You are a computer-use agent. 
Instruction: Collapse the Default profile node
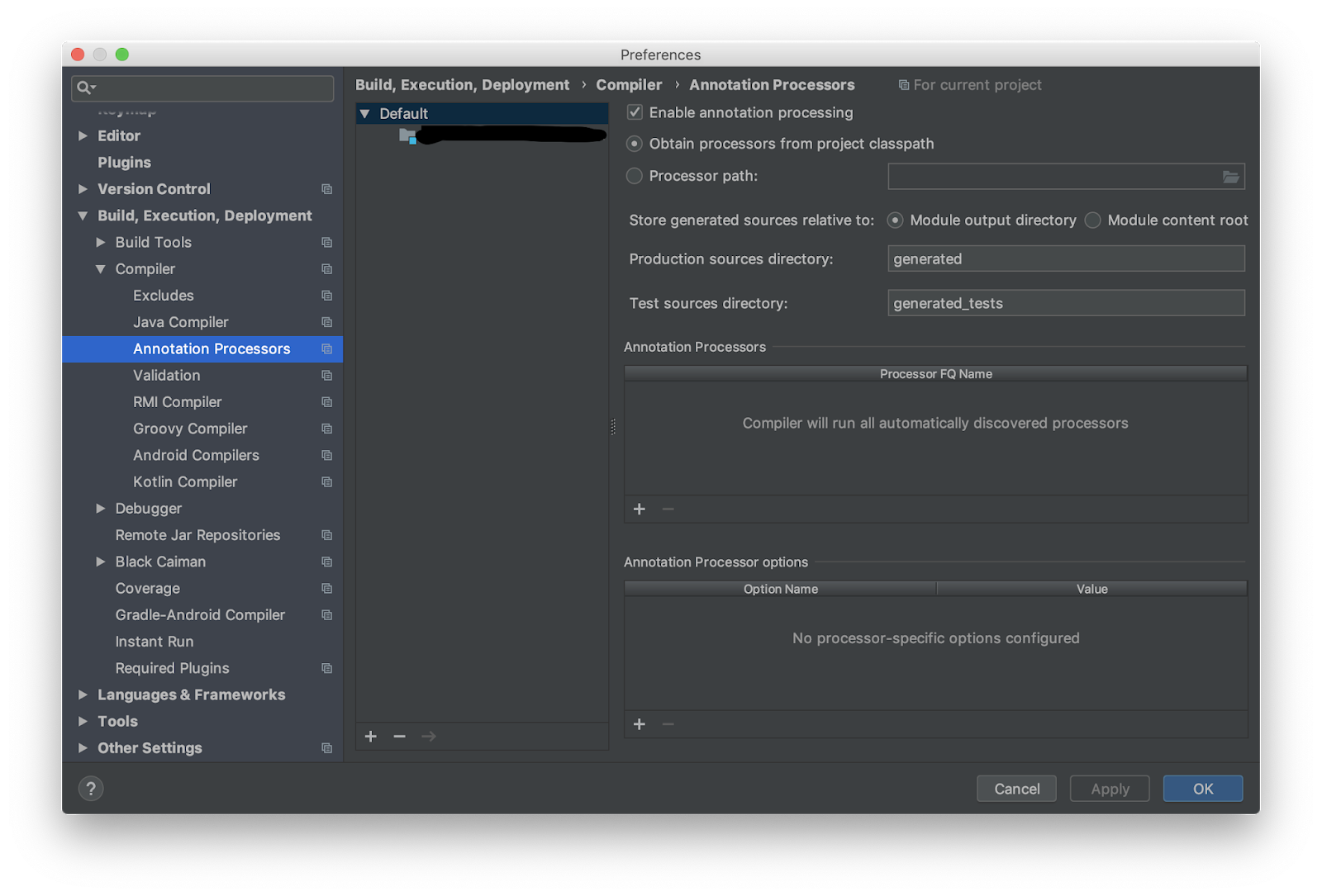[365, 114]
